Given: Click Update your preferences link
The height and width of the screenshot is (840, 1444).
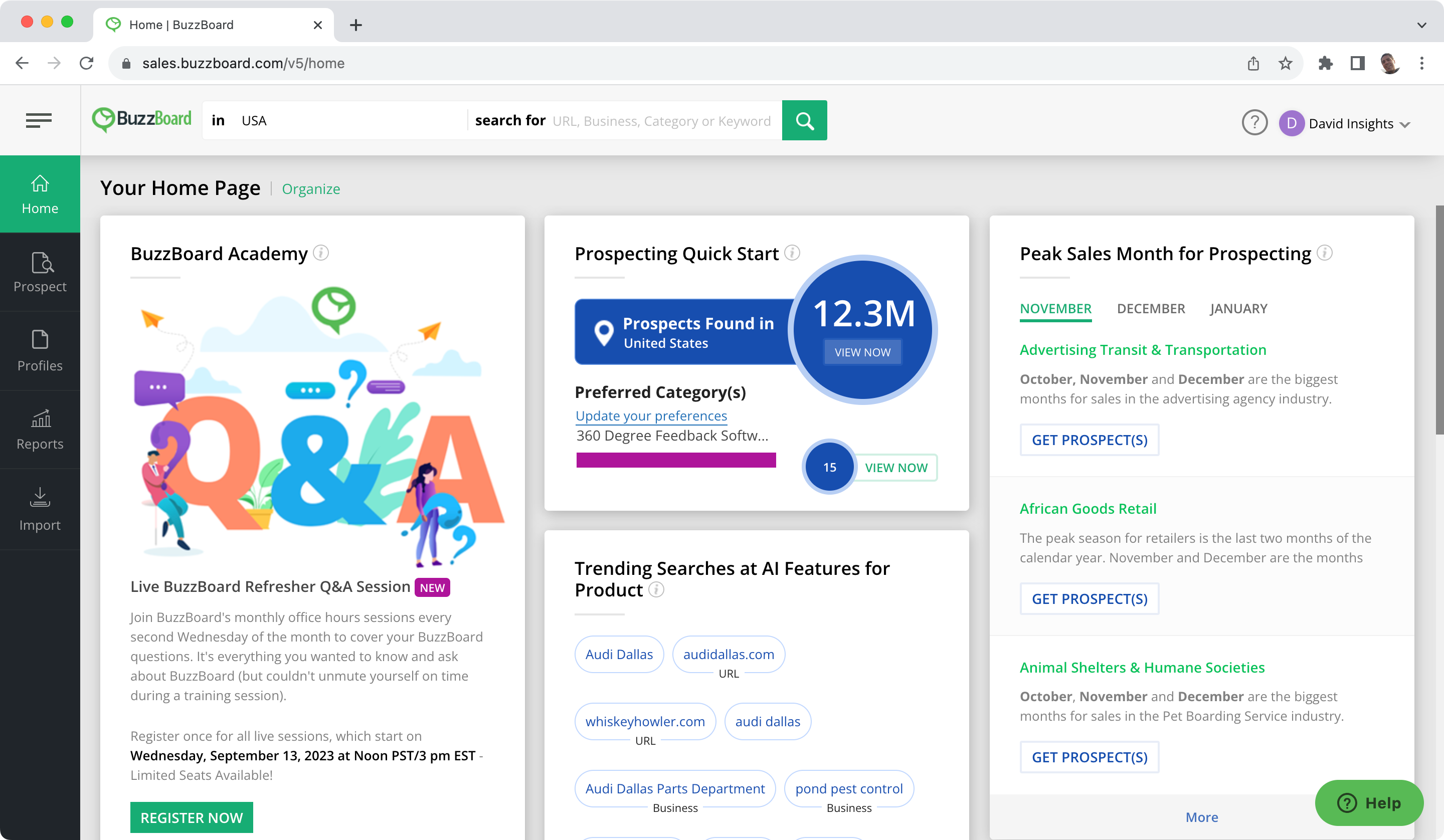Looking at the screenshot, I should tap(651, 416).
